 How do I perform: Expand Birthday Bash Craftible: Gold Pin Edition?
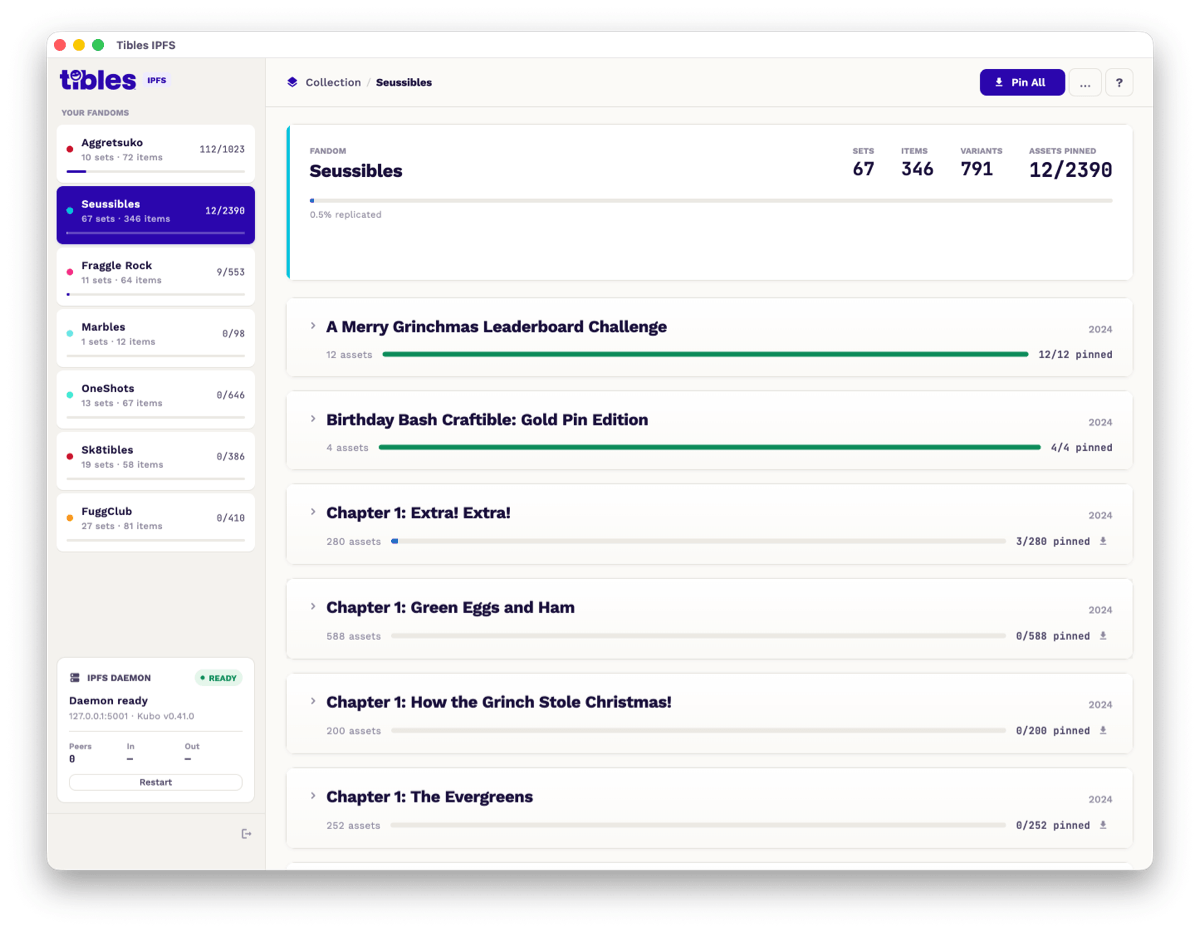[x=313, y=419]
